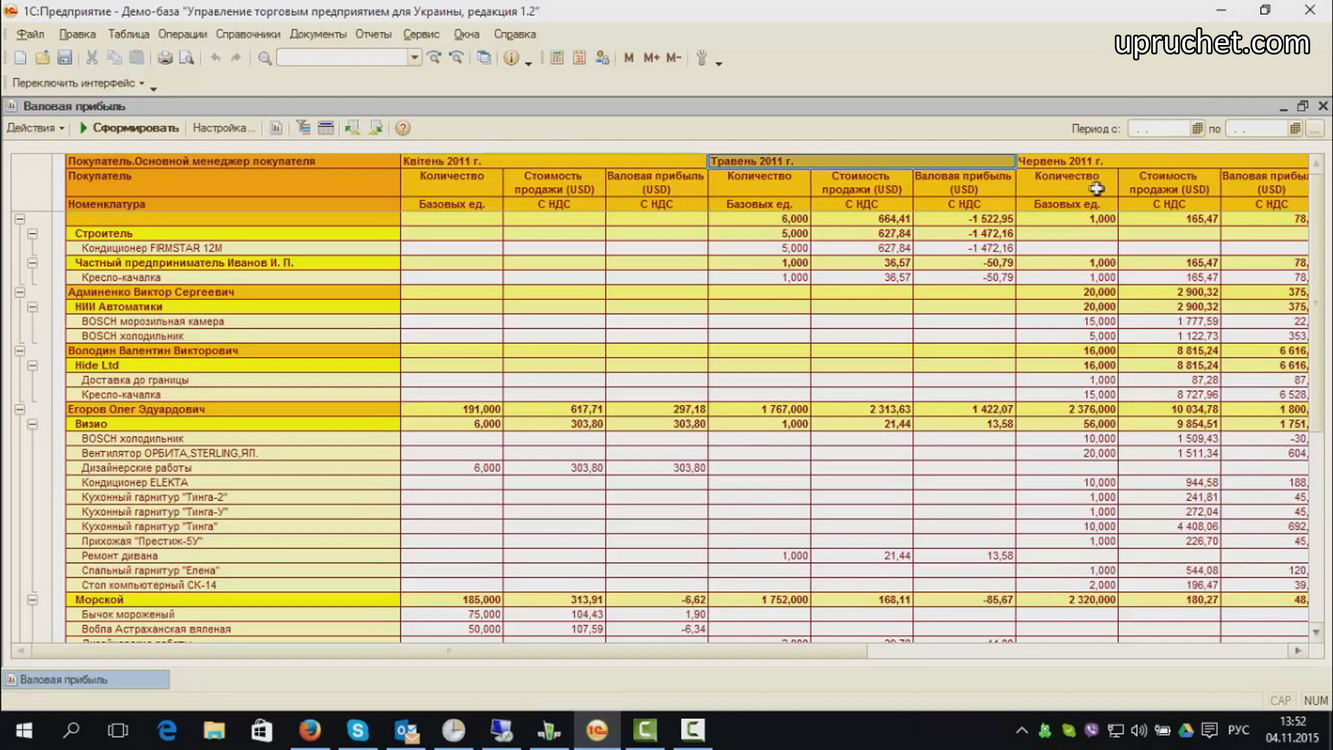Open the Файл menu
This screenshot has height=750, width=1333.
pos(30,34)
